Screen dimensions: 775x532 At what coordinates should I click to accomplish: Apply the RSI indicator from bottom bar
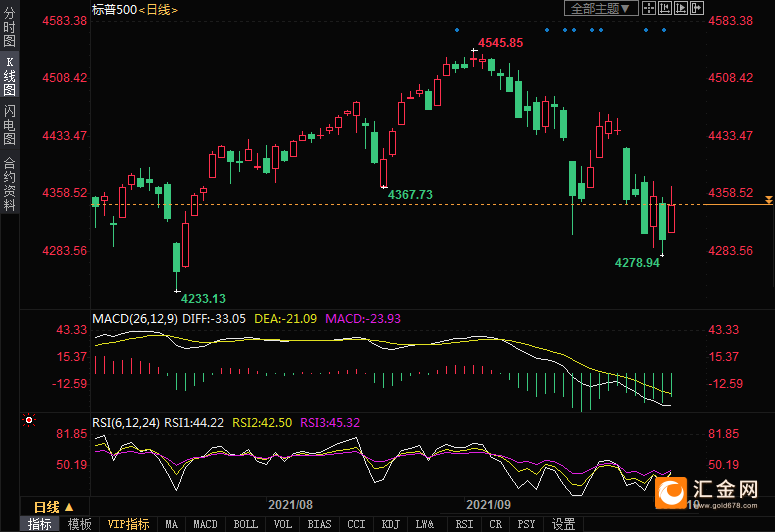coord(464,524)
